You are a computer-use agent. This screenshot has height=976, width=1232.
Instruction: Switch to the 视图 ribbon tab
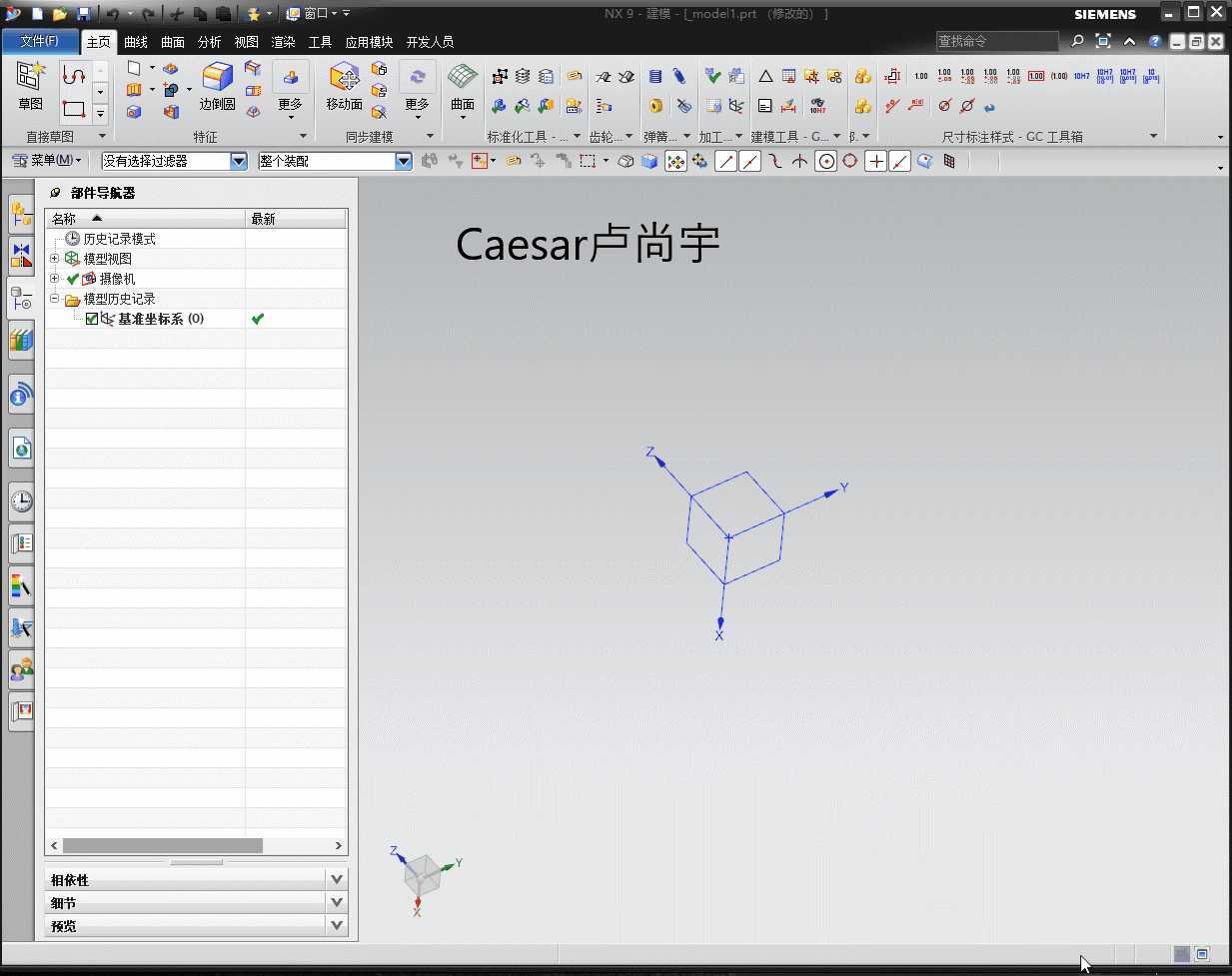pyautogui.click(x=247, y=42)
